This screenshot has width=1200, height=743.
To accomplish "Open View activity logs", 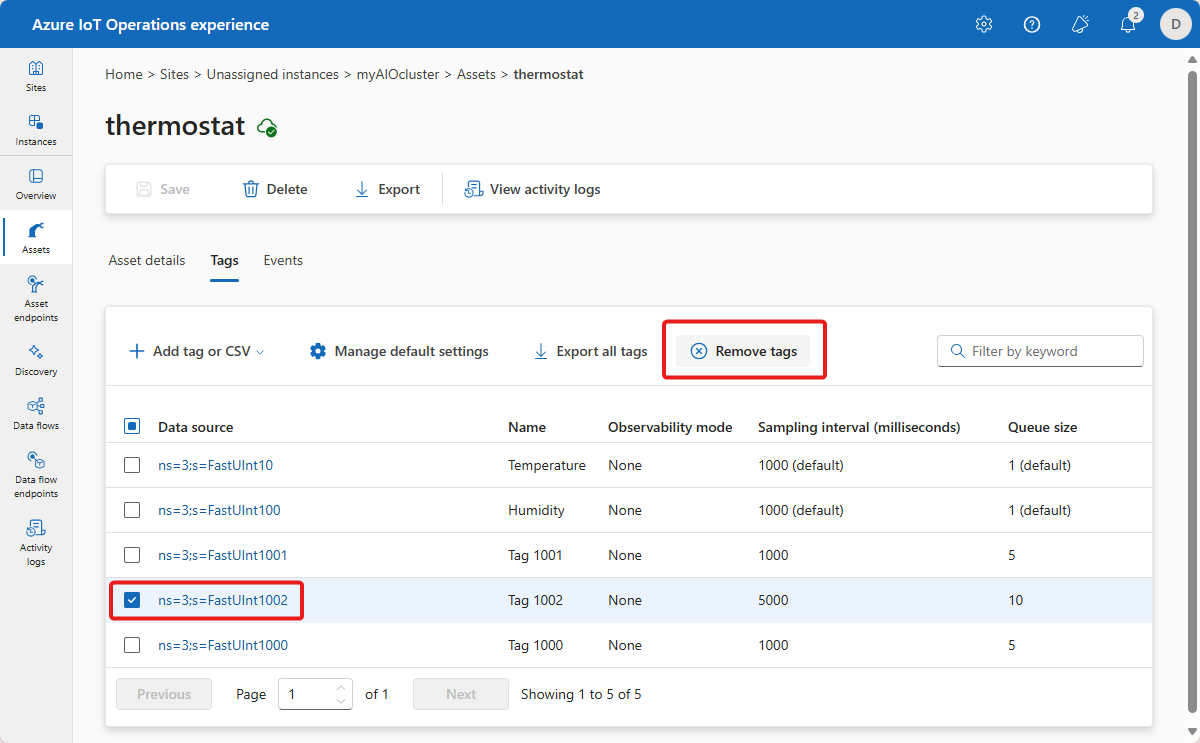I will [532, 189].
